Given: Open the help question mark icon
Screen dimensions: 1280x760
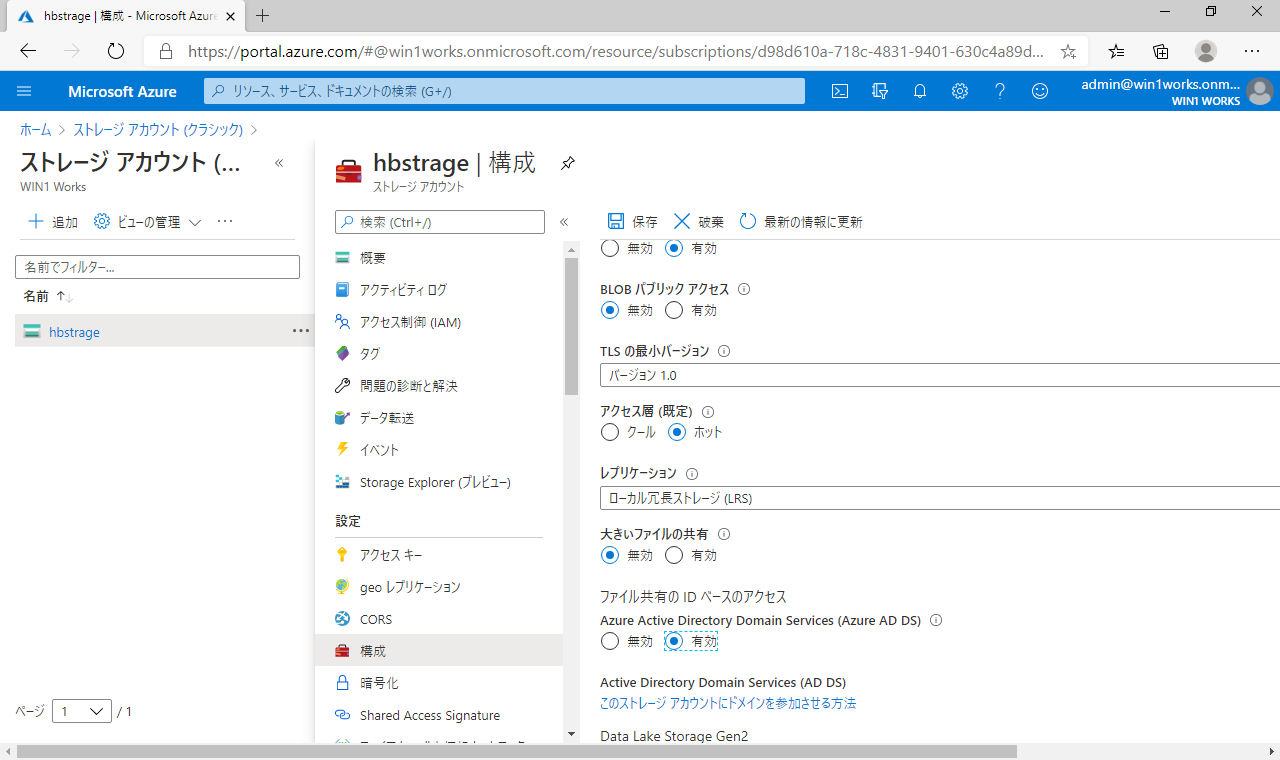Looking at the screenshot, I should pos(1000,91).
